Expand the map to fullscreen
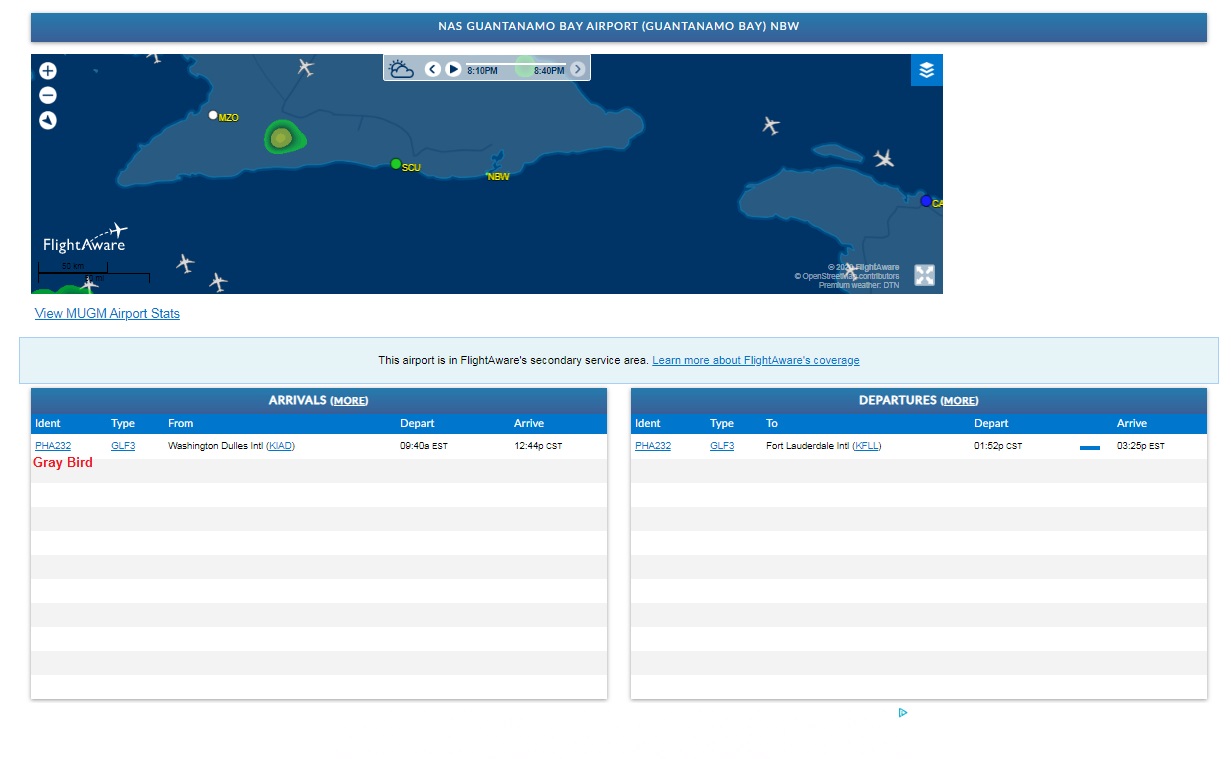This screenshot has height=759, width=1231. (x=925, y=275)
